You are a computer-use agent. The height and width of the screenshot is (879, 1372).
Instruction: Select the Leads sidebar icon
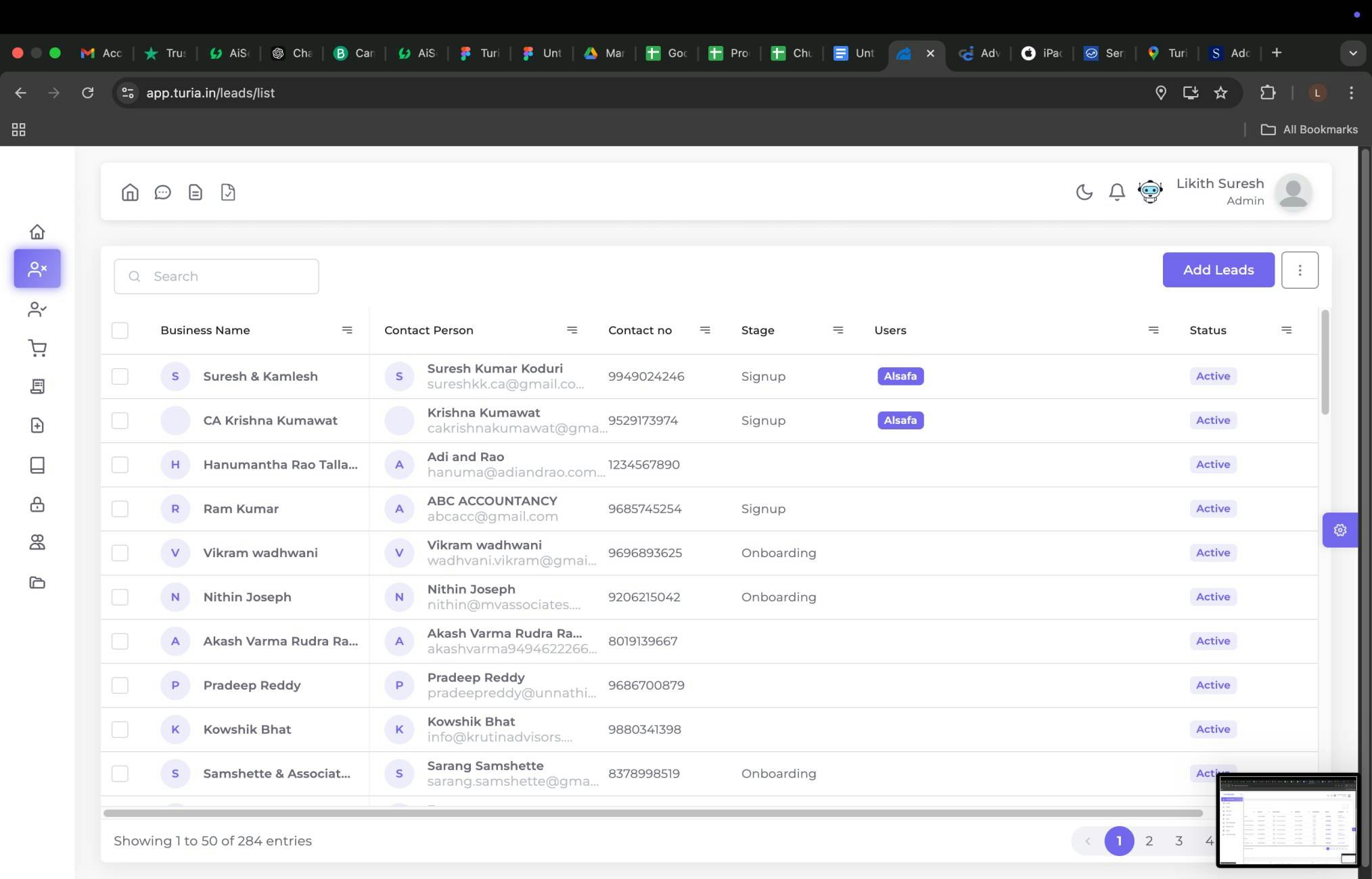[x=37, y=269]
